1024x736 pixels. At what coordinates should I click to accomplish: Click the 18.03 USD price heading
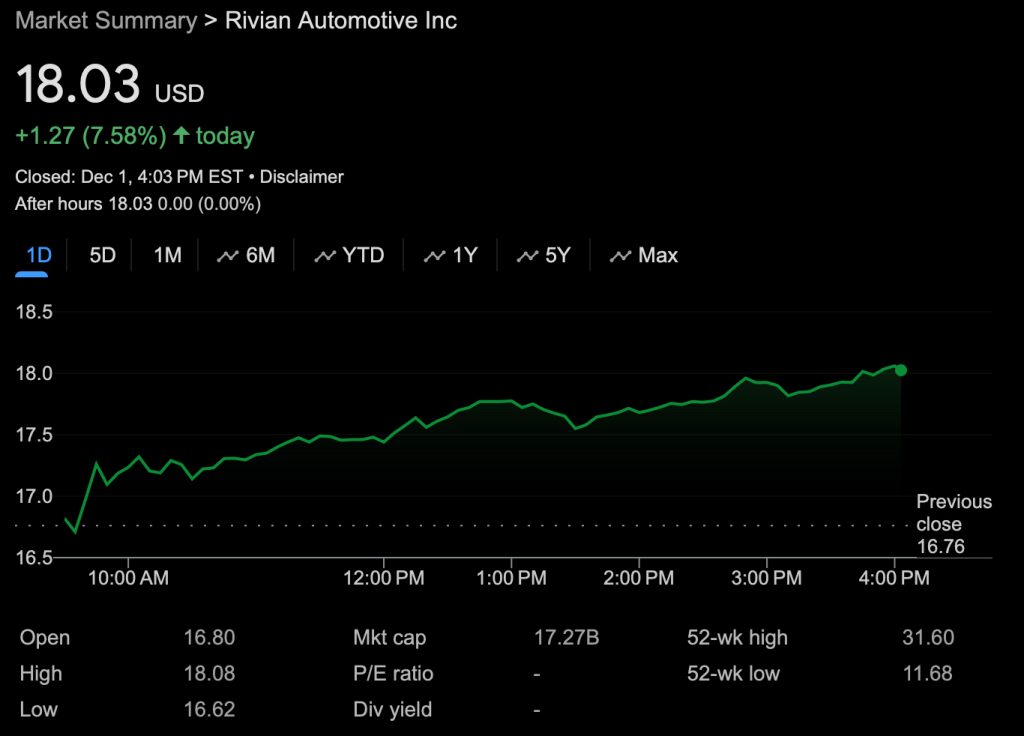click(x=109, y=85)
